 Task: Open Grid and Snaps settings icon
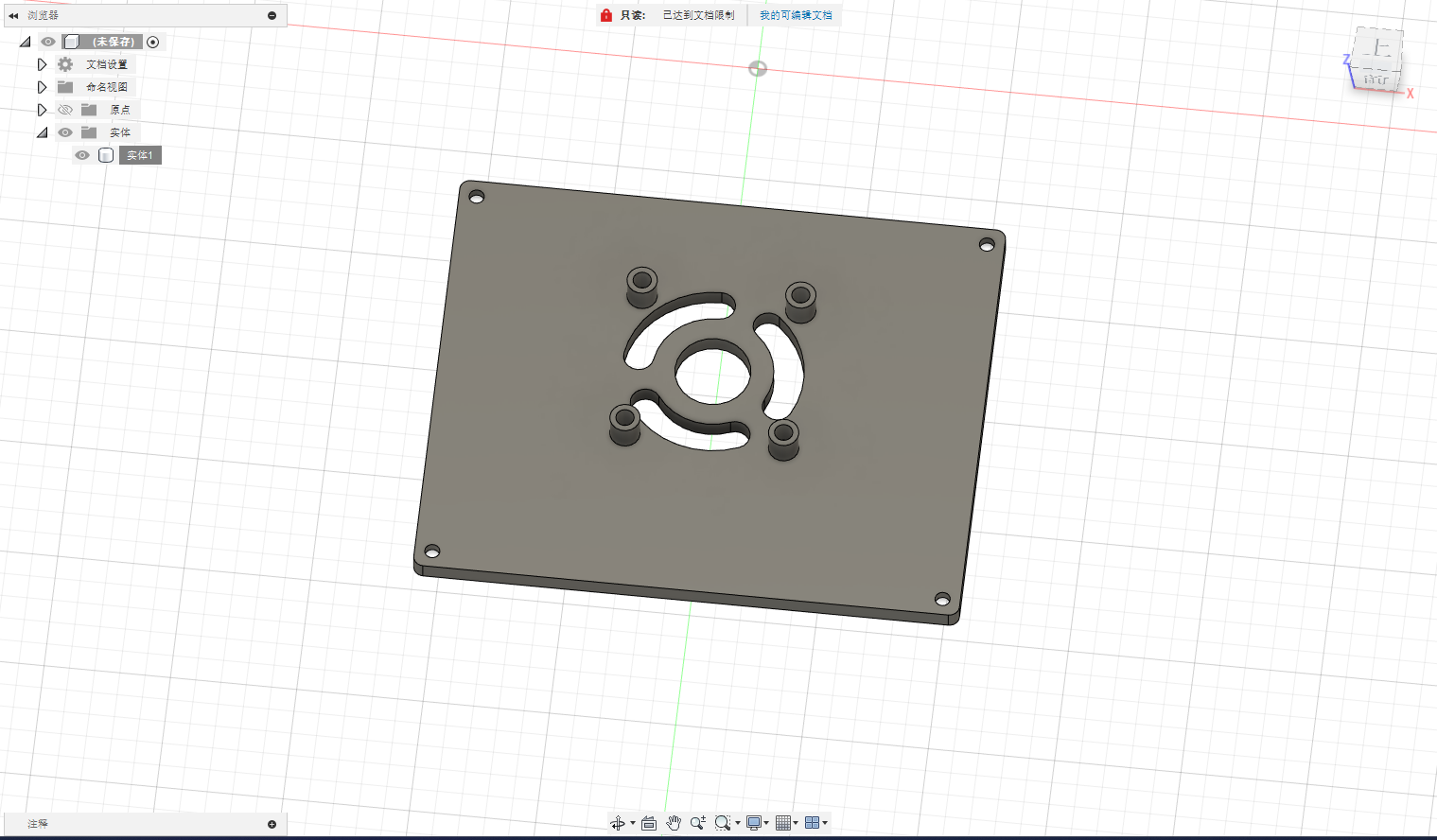pyautogui.click(x=782, y=823)
